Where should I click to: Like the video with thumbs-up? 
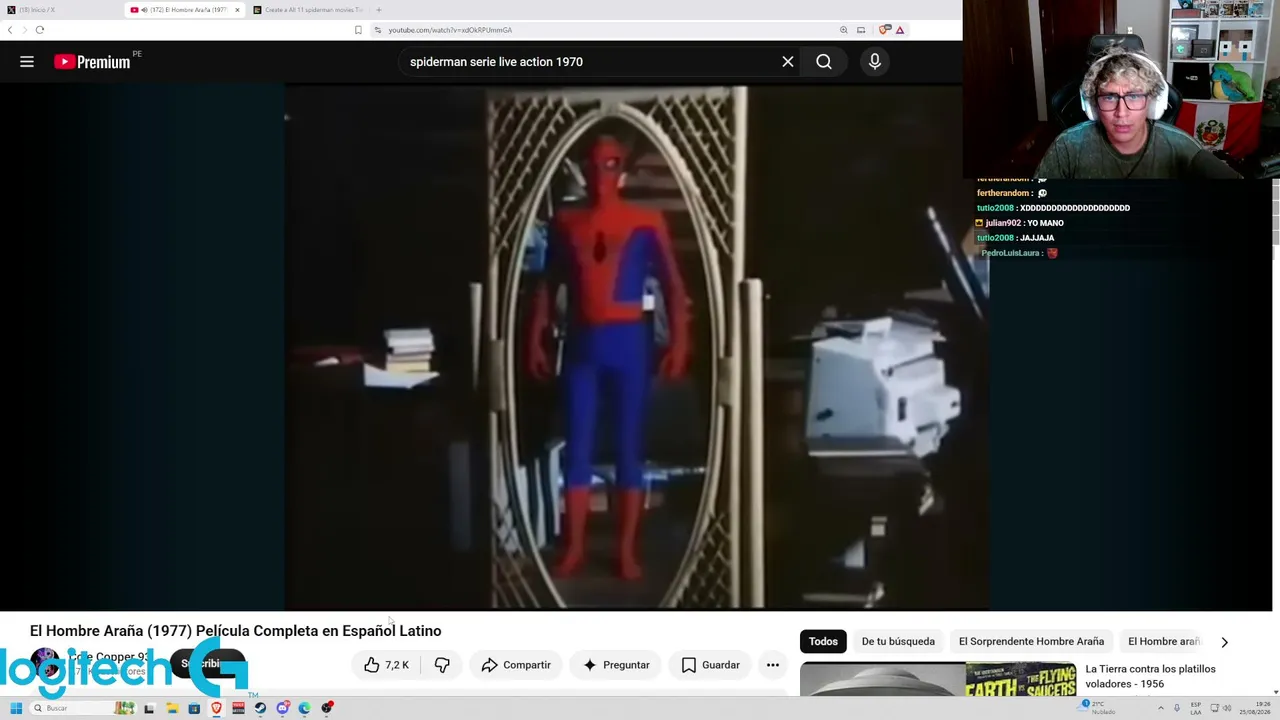[386, 665]
